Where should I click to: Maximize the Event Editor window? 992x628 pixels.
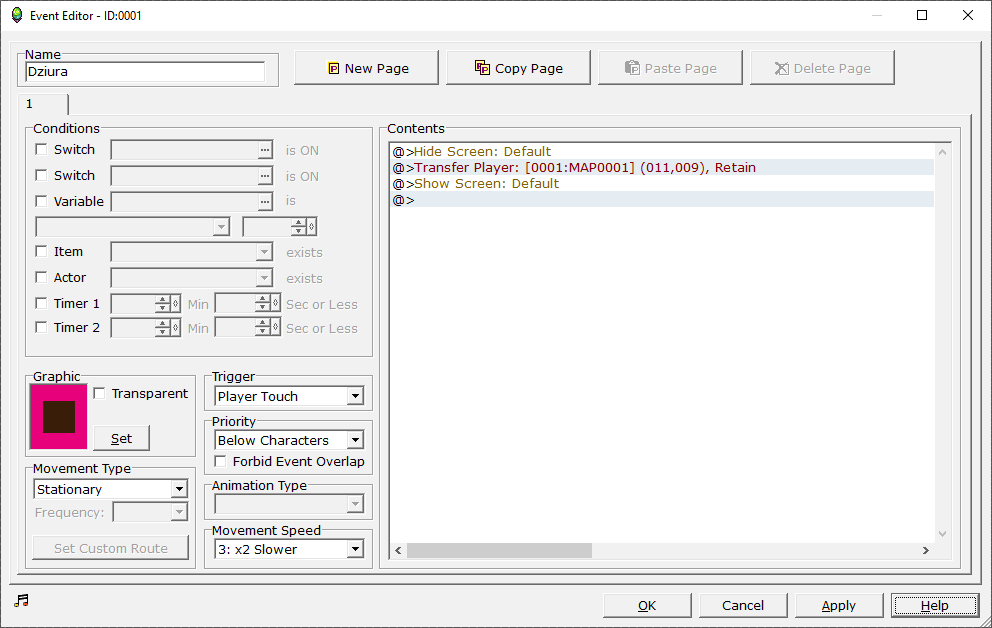click(x=922, y=15)
